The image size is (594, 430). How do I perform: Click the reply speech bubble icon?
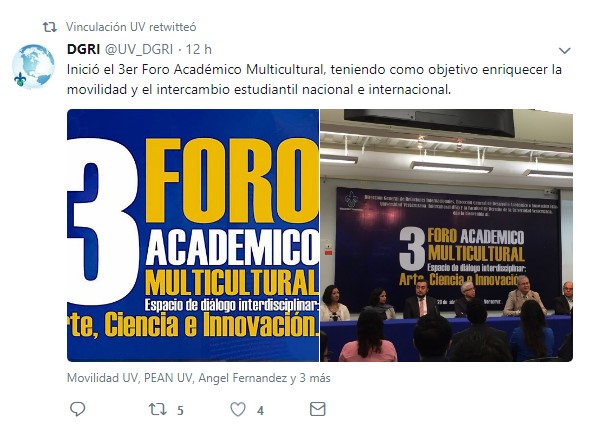[78, 409]
